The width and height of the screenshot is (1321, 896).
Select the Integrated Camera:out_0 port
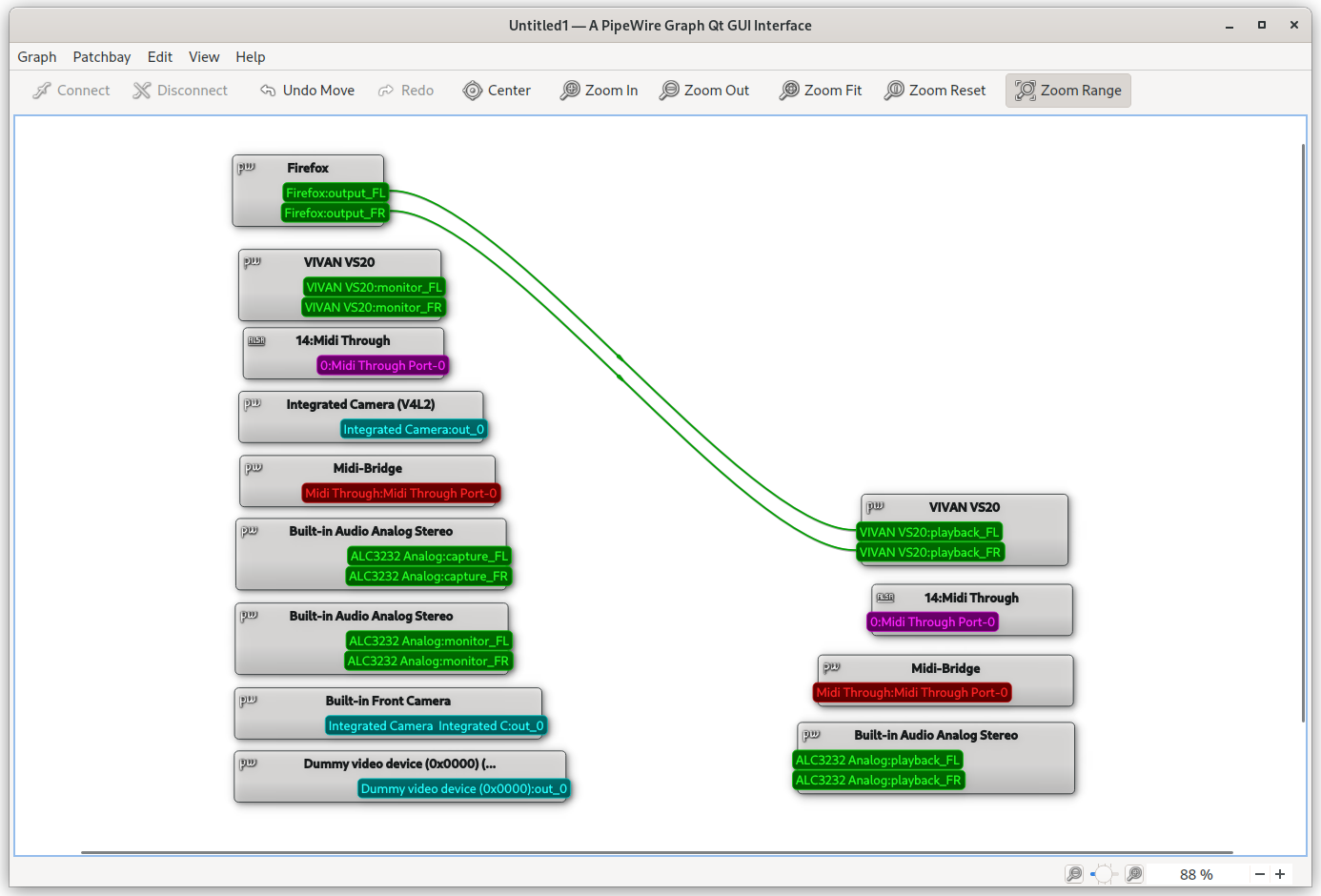(414, 429)
